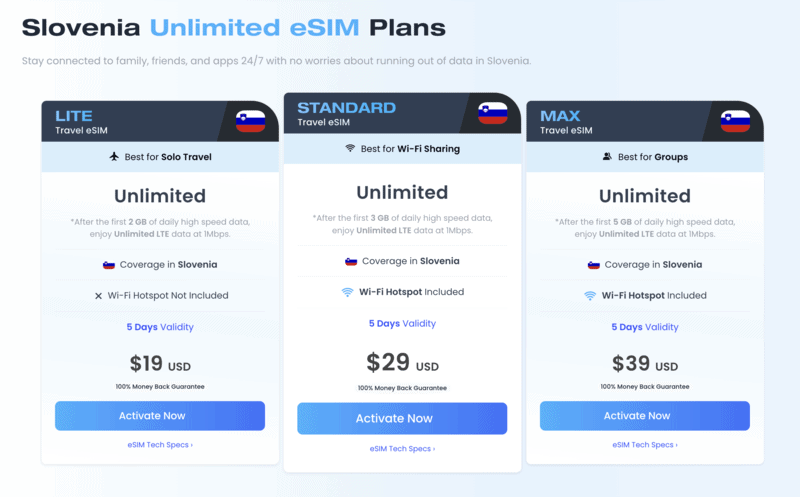Viewport: 800px width, 497px height.
Task: Click the Slovenia flag on MAX card header
Action: 735,121
